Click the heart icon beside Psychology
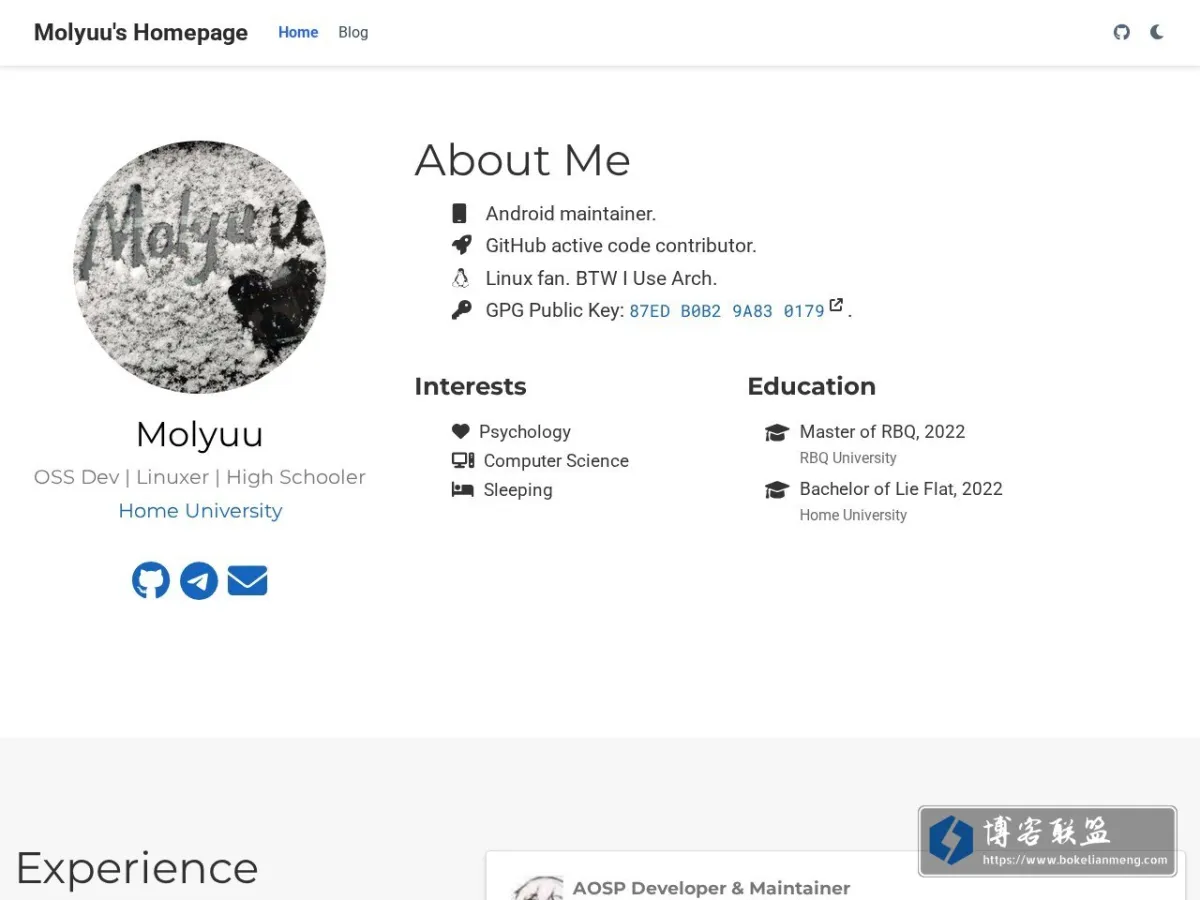Viewport: 1200px width, 900px height. pos(460,431)
